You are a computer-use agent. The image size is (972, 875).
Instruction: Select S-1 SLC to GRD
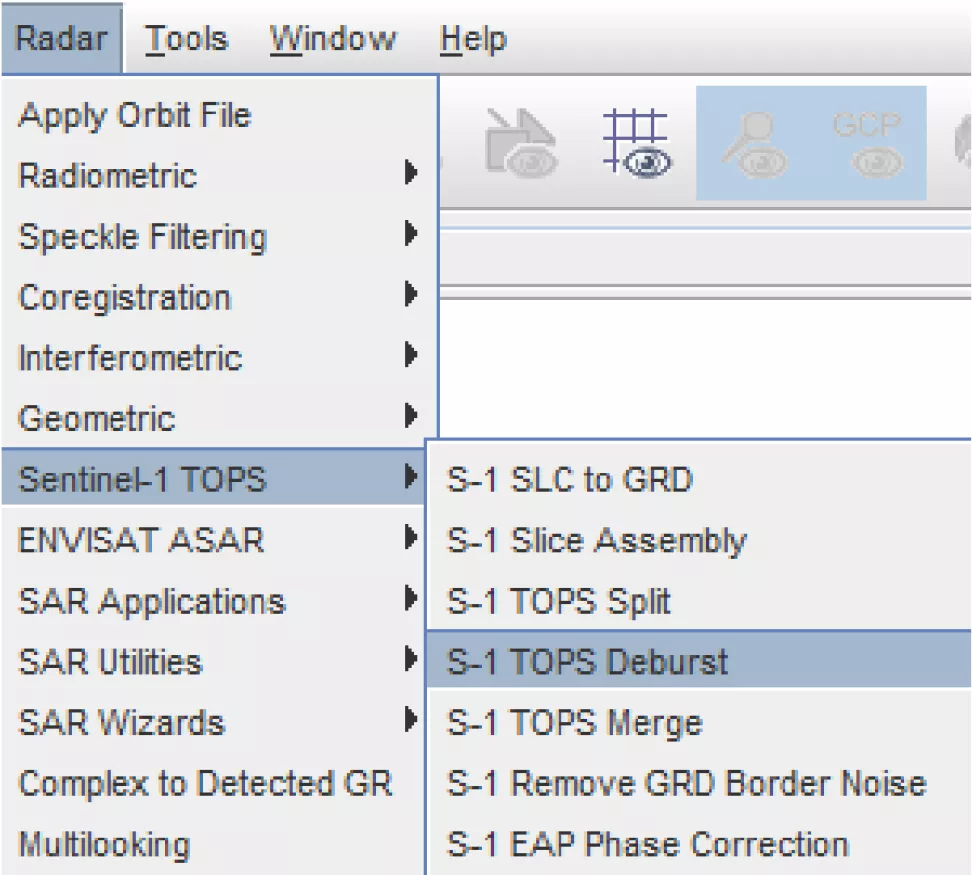tap(699, 479)
